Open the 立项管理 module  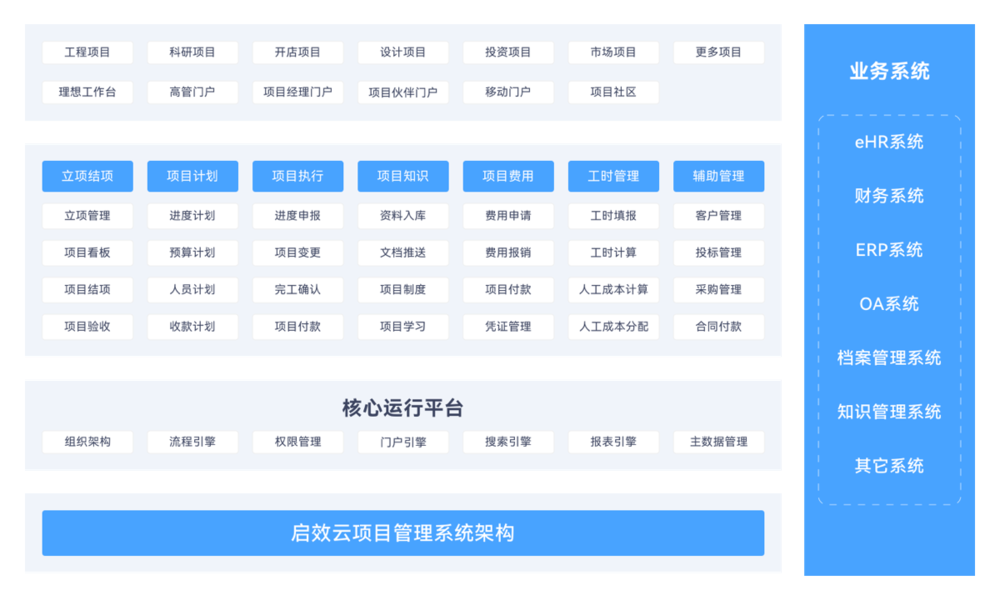tap(87, 216)
